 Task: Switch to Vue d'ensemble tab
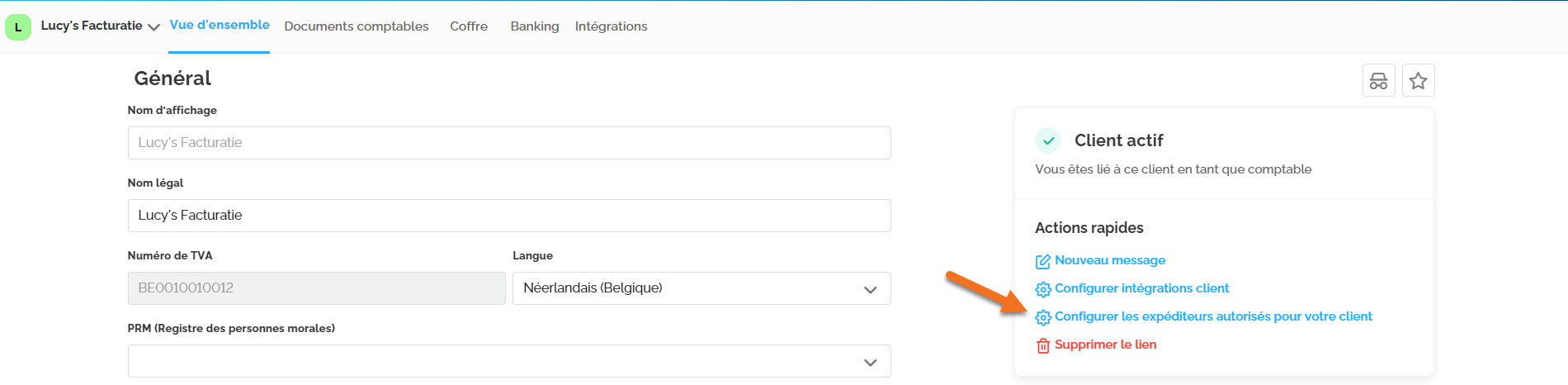pyautogui.click(x=220, y=25)
